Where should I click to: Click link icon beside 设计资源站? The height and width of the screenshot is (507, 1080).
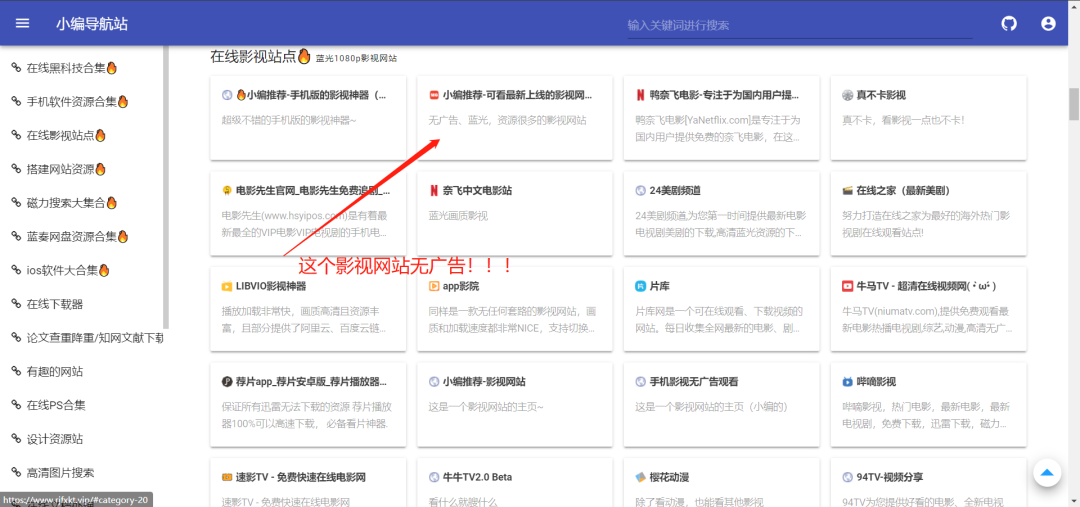click(17, 439)
